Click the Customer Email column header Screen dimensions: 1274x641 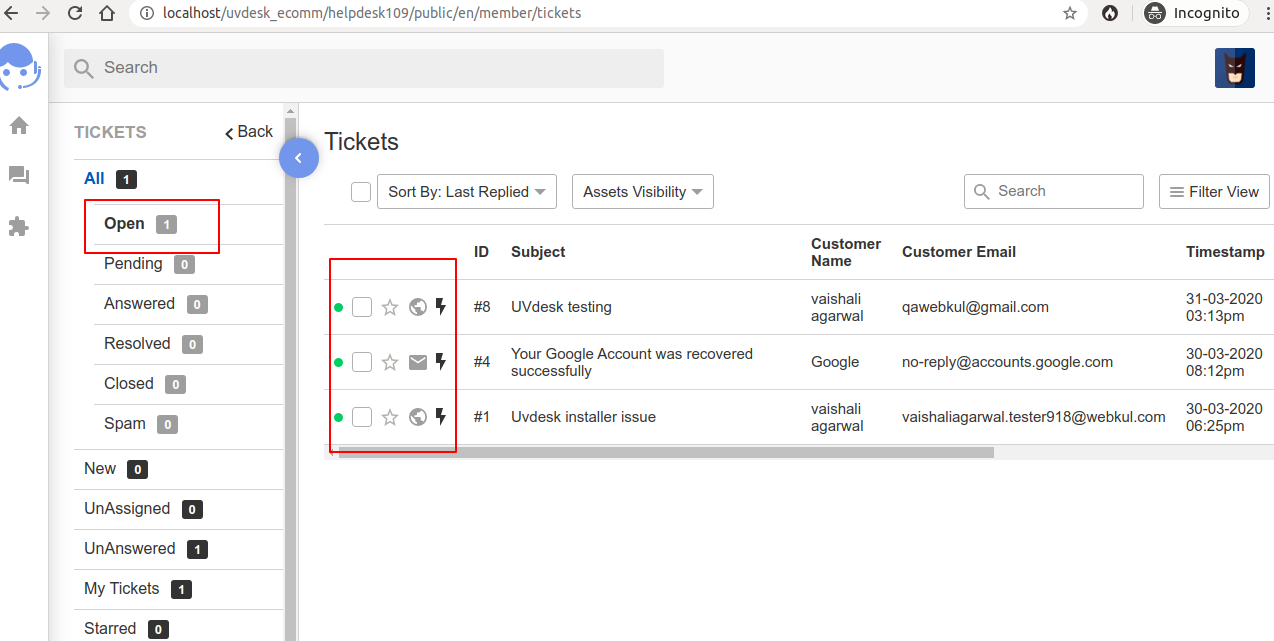tap(959, 252)
